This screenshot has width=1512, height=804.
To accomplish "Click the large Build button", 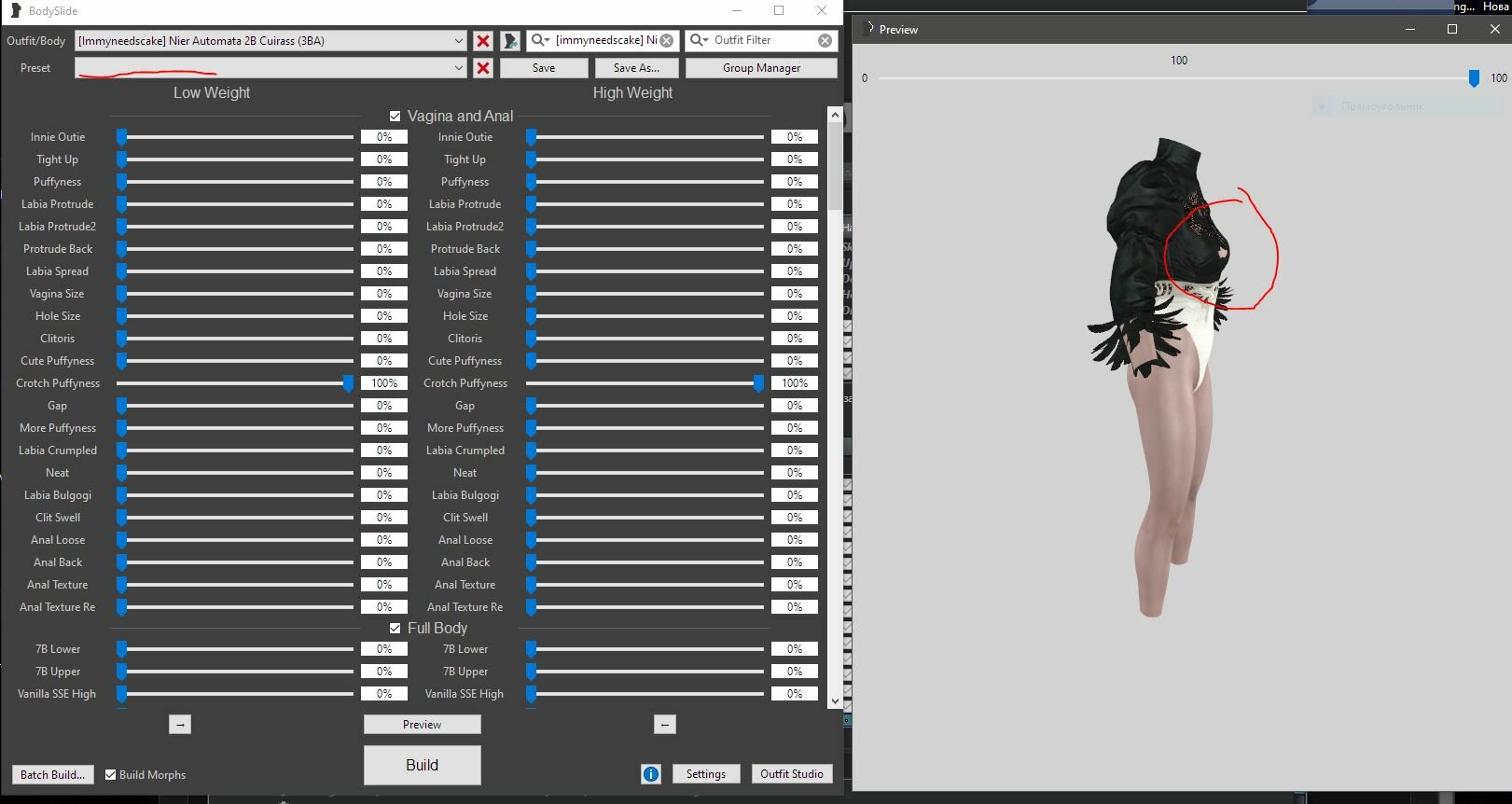I will (422, 765).
